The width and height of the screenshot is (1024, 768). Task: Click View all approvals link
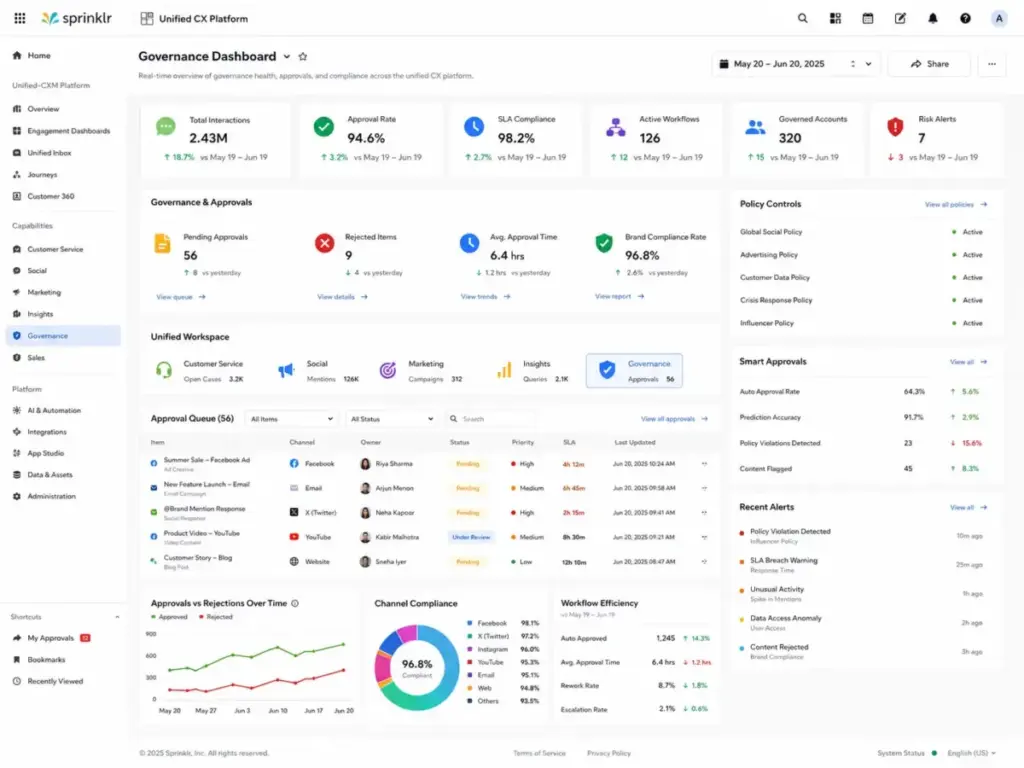[x=674, y=419]
